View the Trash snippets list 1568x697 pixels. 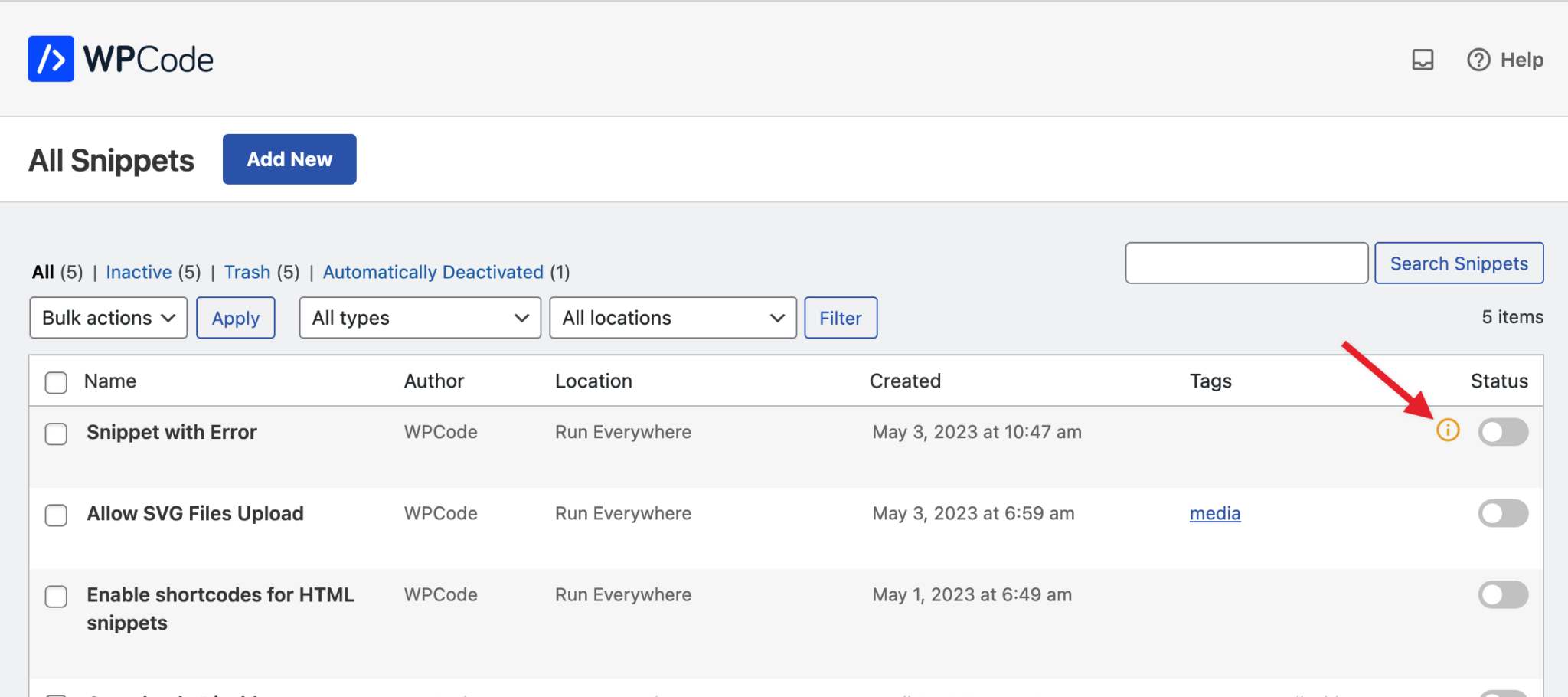point(247,272)
